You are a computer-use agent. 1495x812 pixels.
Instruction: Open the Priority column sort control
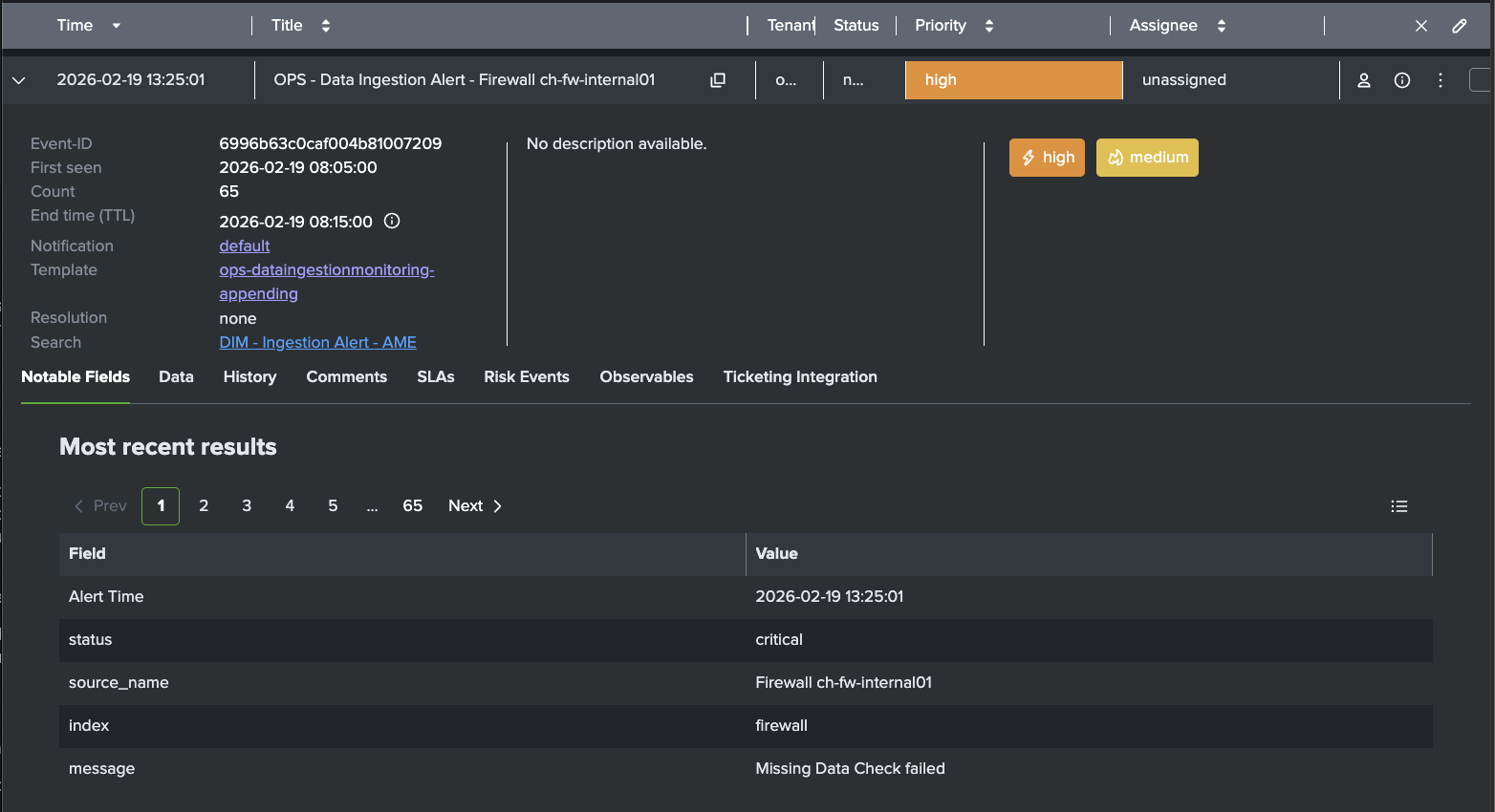click(988, 26)
